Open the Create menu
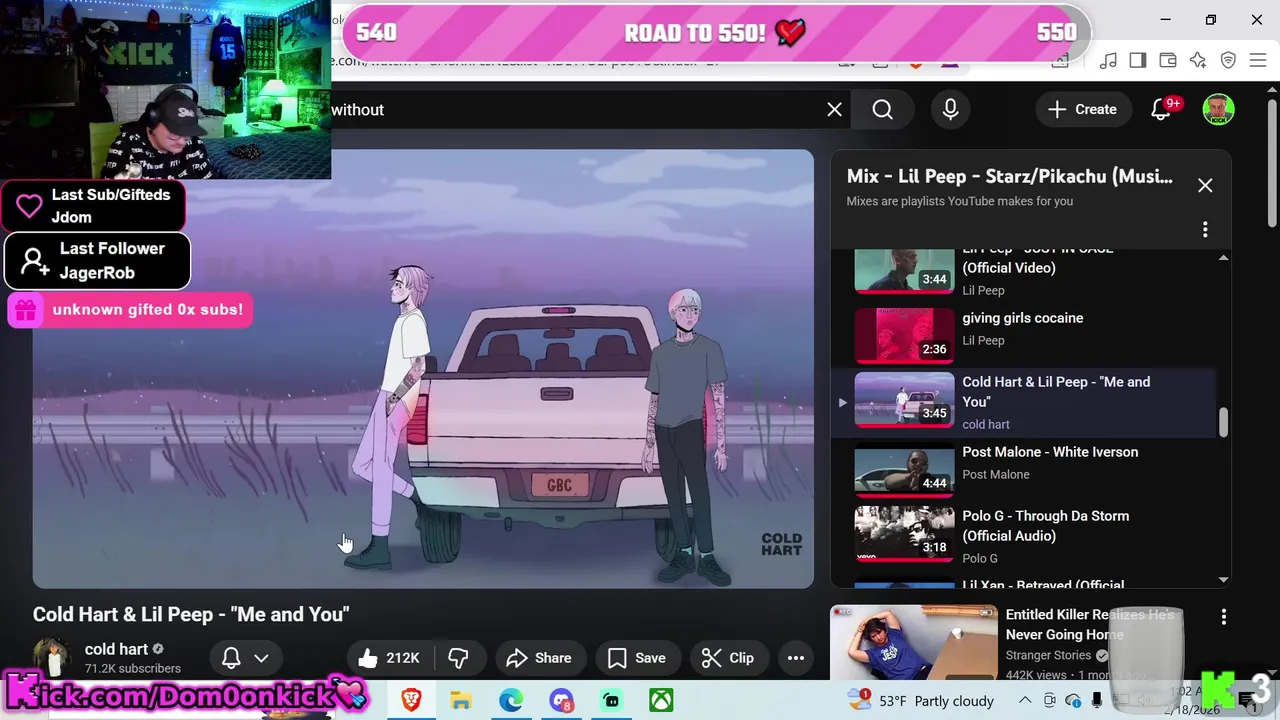Viewport: 1280px width, 720px height. pos(1082,110)
